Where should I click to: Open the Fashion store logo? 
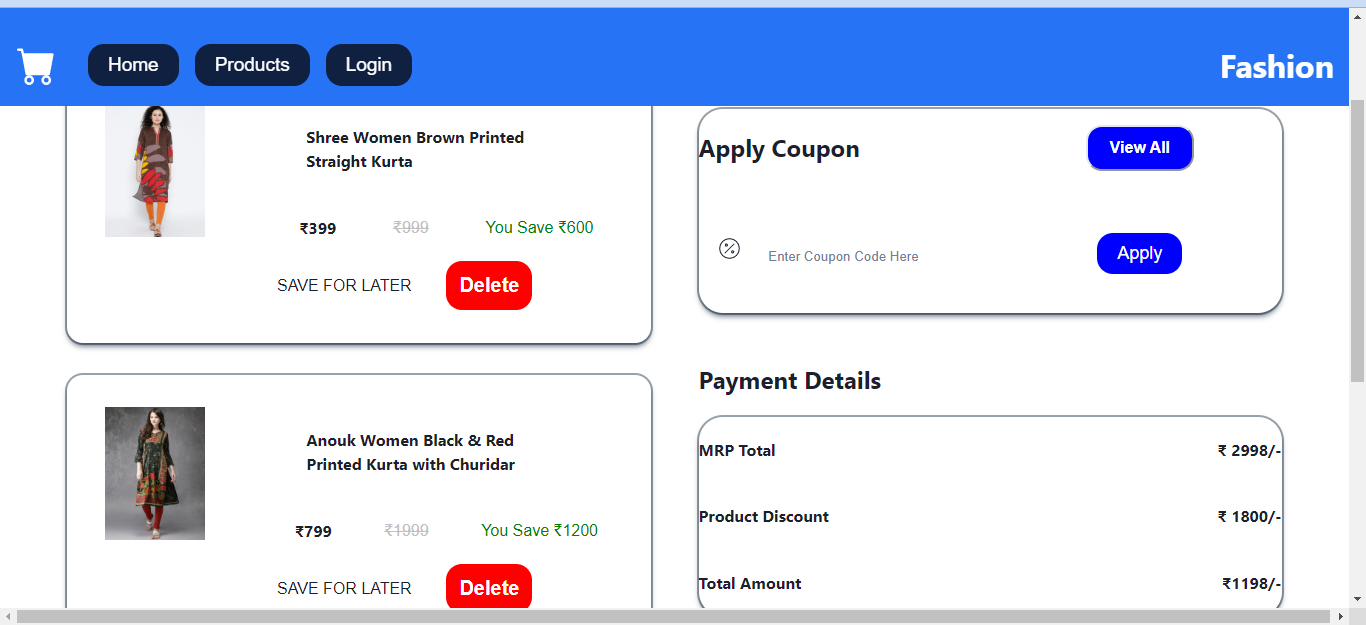1276,67
